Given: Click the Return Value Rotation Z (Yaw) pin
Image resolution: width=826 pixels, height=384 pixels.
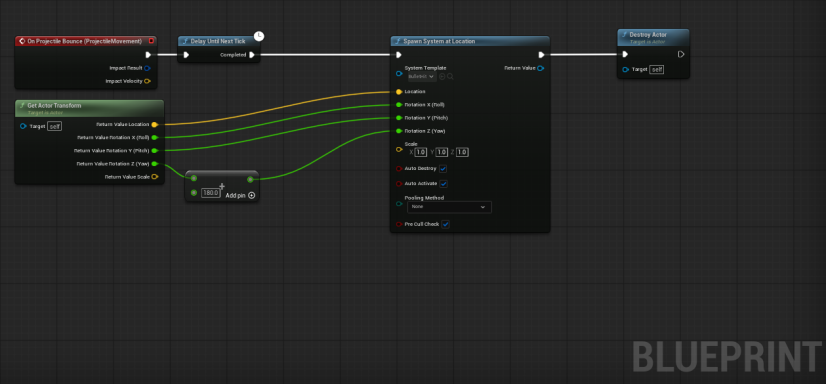Looking at the screenshot, I should coord(154,164).
